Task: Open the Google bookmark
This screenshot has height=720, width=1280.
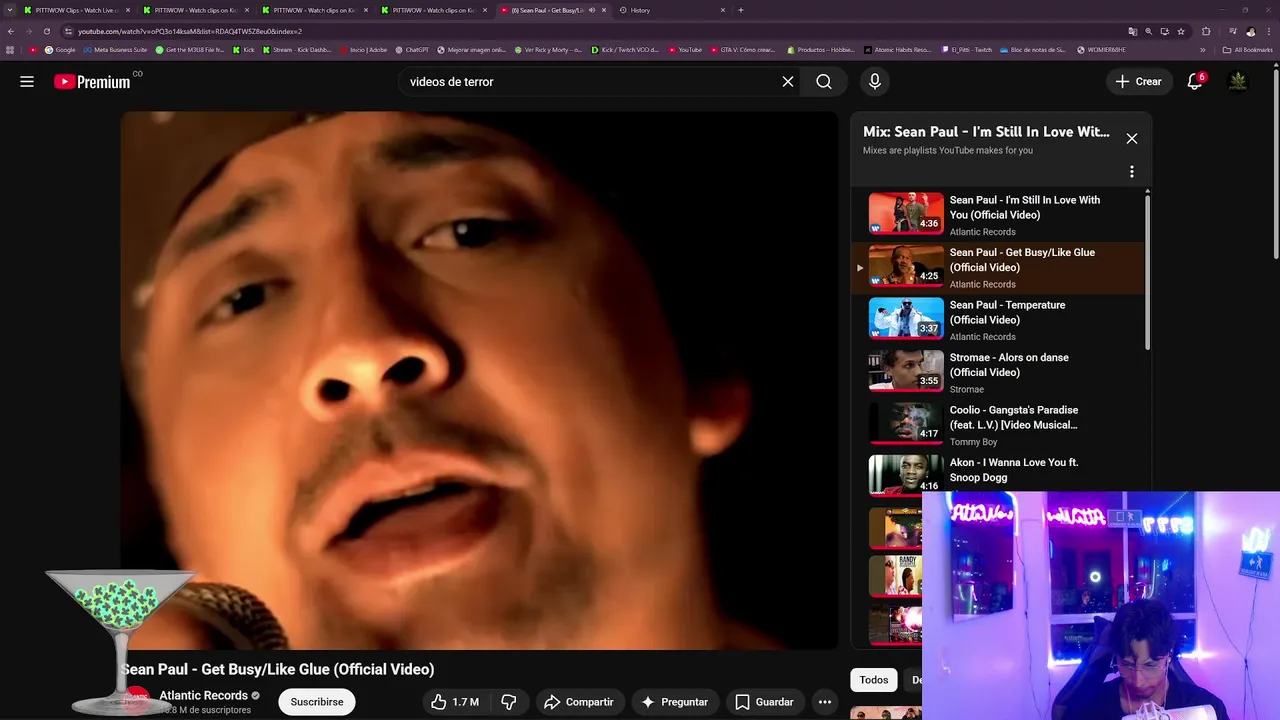Action: 60,49
